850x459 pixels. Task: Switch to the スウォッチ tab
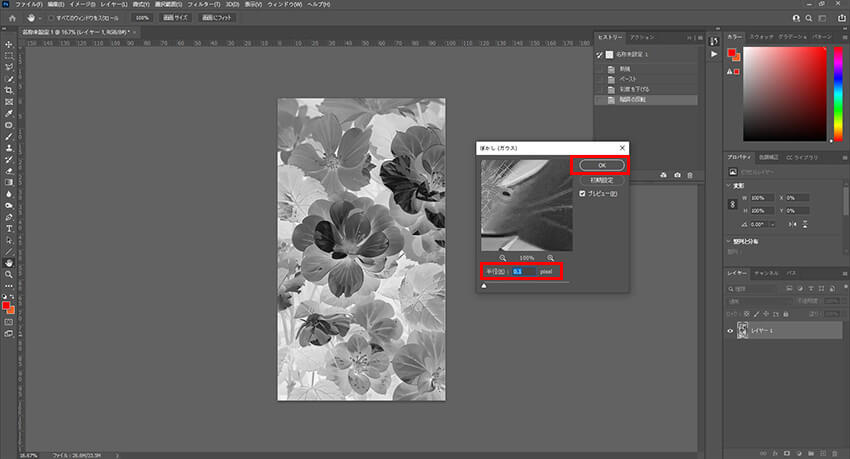click(x=762, y=37)
